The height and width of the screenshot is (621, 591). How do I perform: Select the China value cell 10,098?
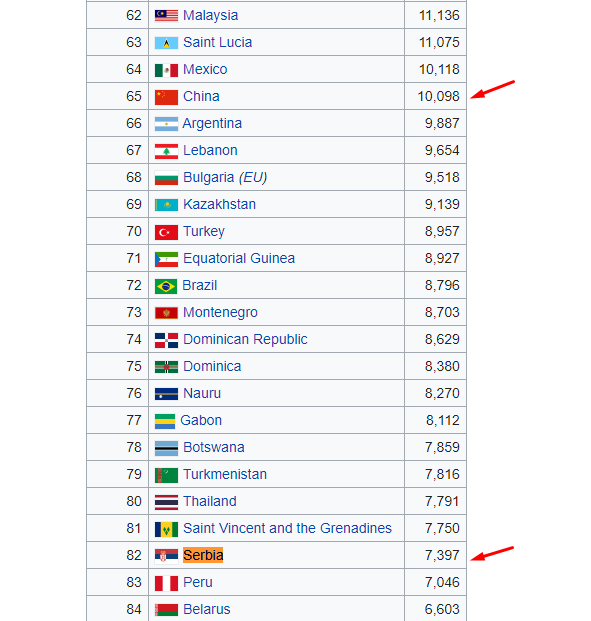[435, 96]
